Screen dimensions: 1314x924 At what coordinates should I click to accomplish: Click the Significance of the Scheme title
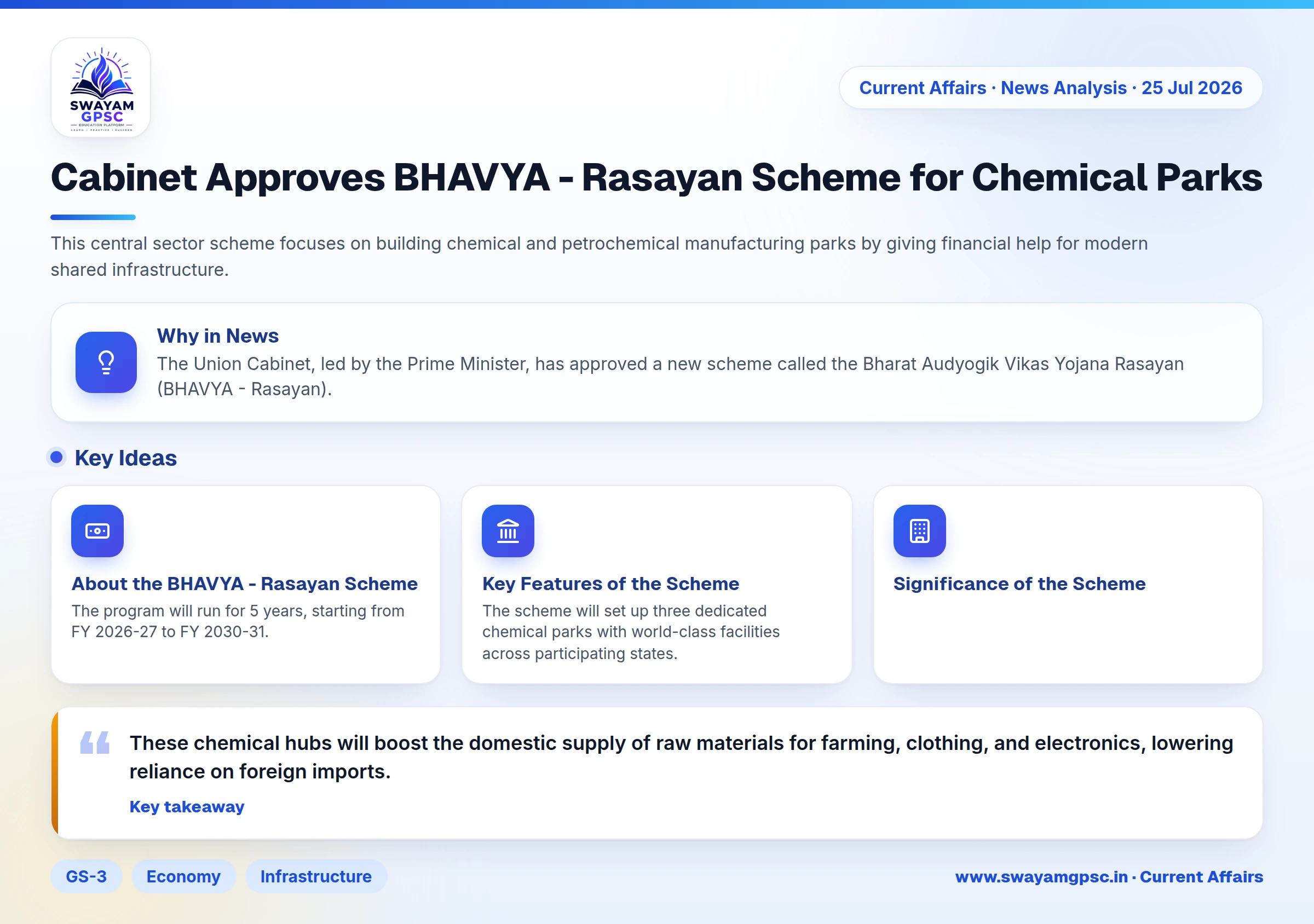click(x=1019, y=584)
